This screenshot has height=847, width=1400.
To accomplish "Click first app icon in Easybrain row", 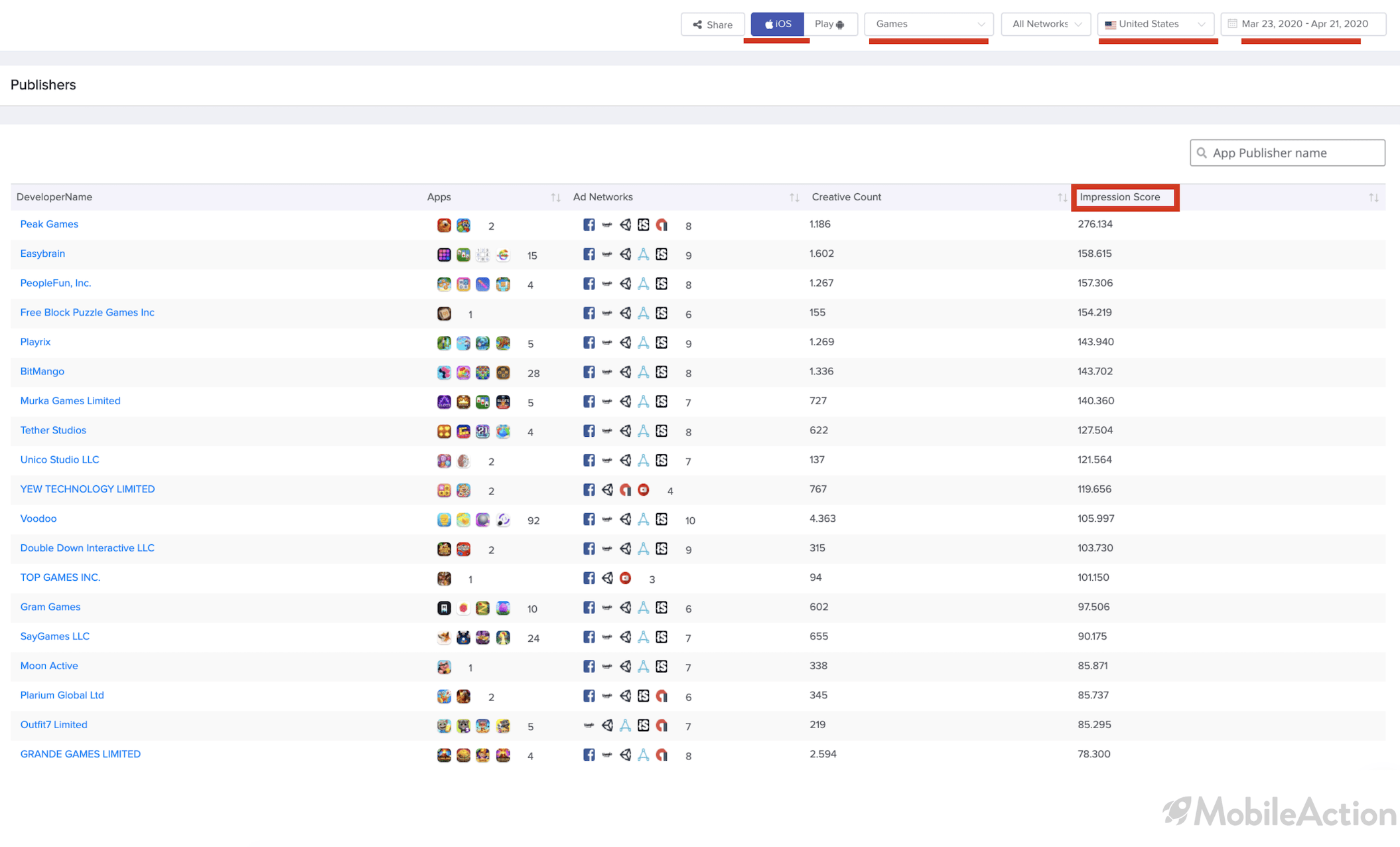I will click(444, 255).
